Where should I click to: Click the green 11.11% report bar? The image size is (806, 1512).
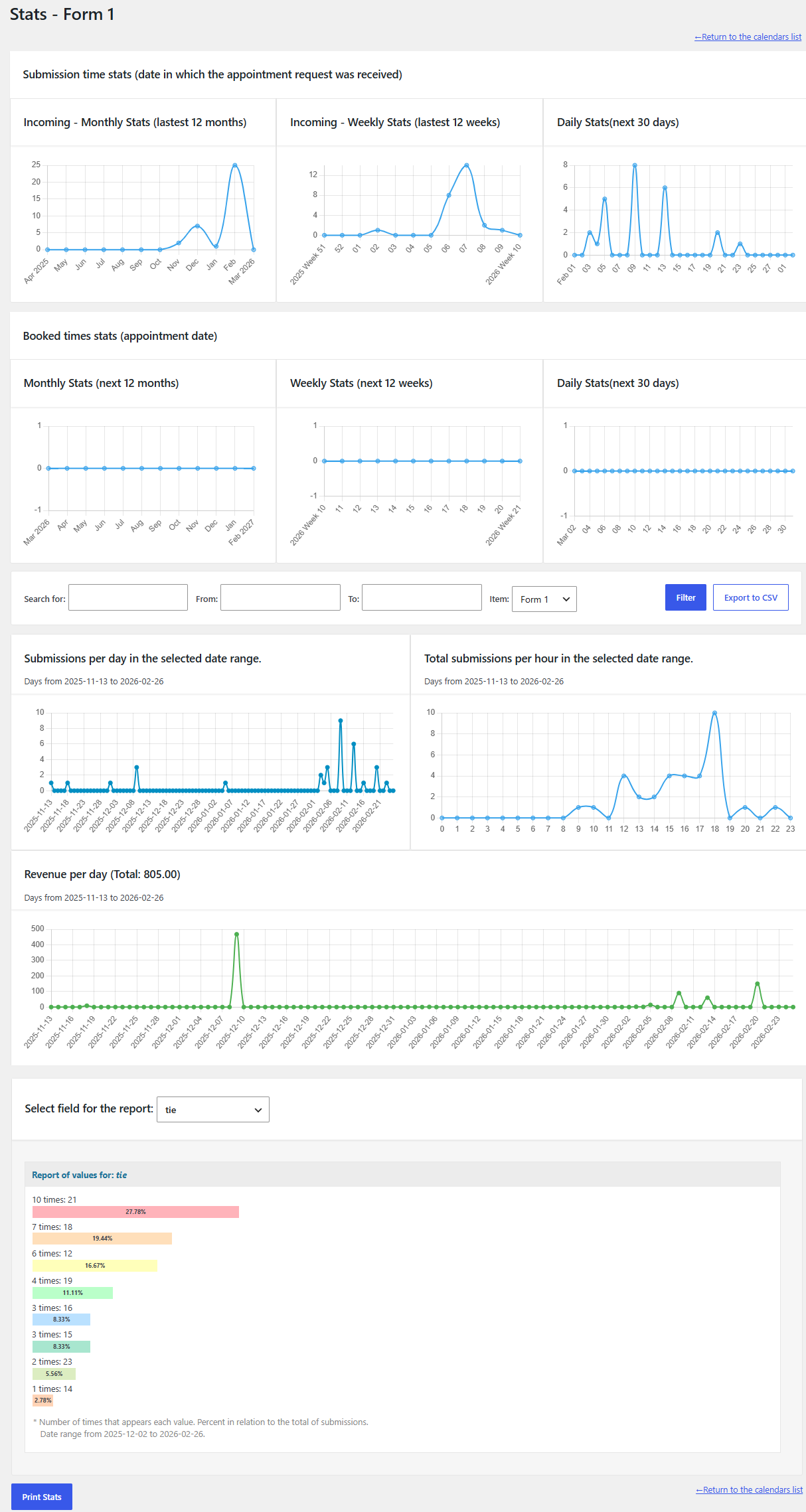coord(73,1293)
